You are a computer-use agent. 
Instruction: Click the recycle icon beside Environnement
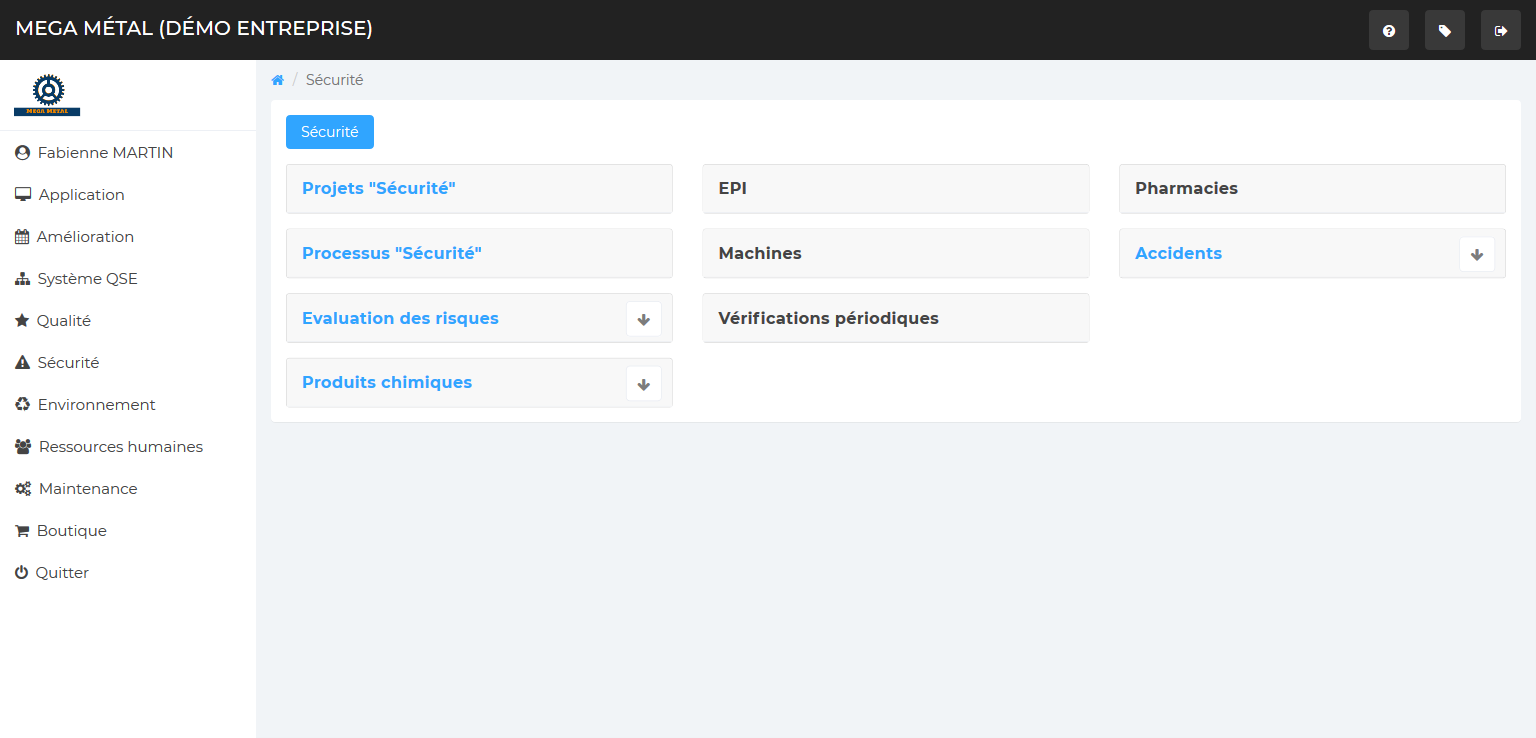22,405
